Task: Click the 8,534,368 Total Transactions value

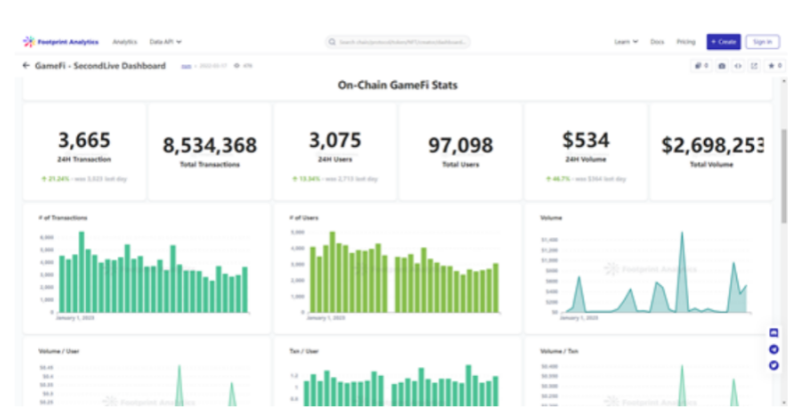Action: [210, 145]
